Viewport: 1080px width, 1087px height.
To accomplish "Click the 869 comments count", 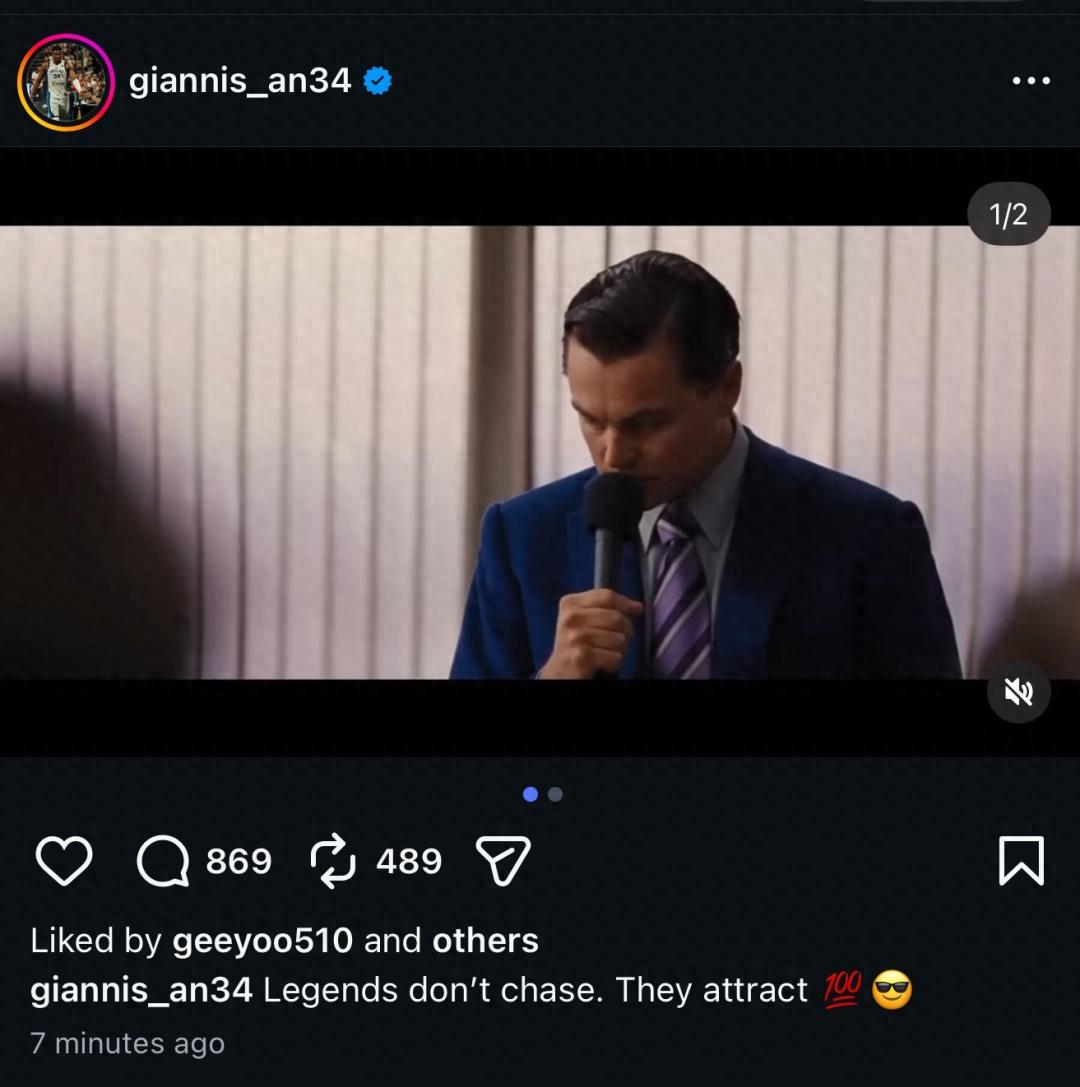I will [x=238, y=861].
